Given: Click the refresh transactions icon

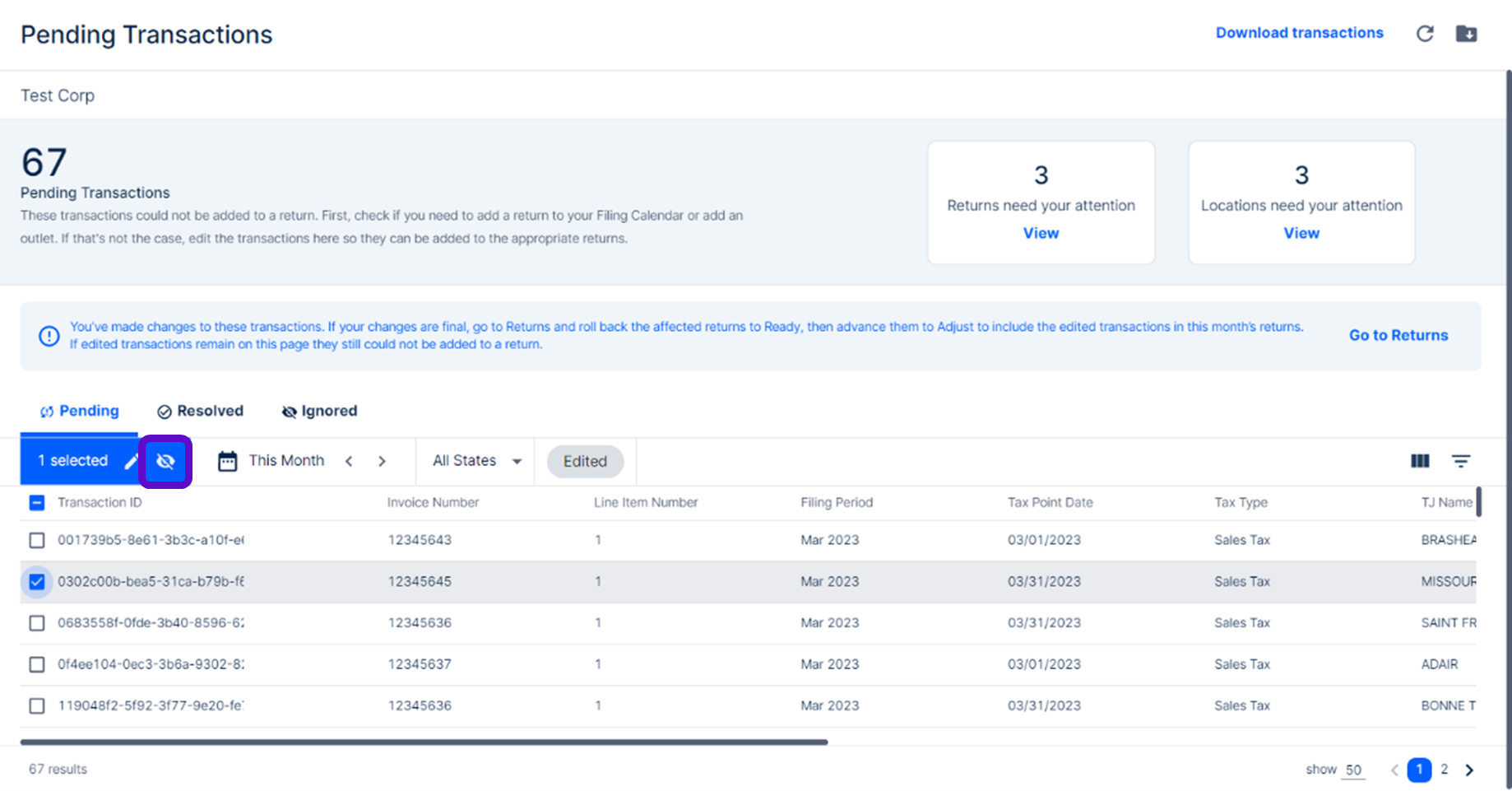Looking at the screenshot, I should (x=1425, y=34).
